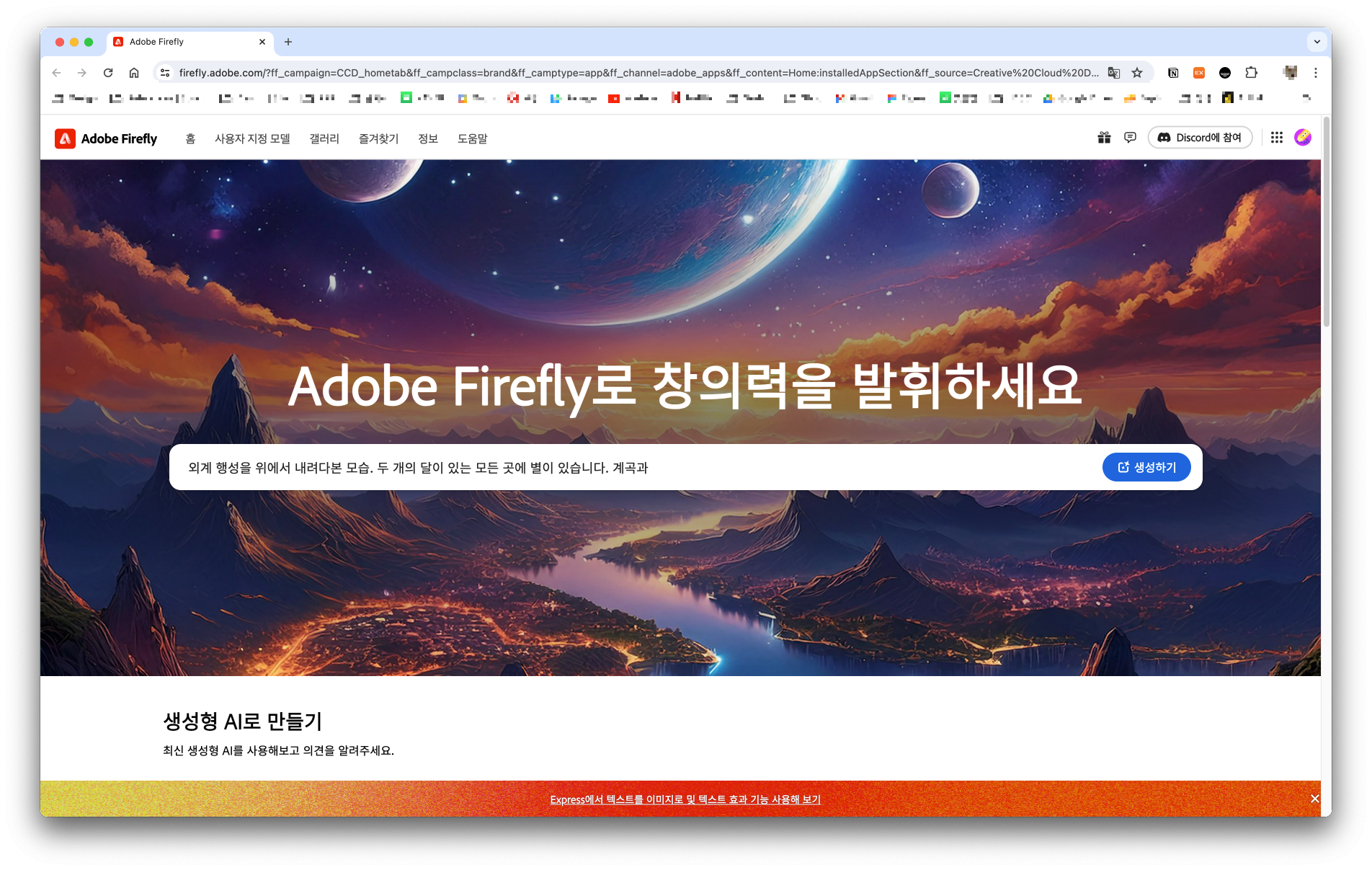Open 즐겨찾기 navigation item
Screen dimensions: 1372x870
[379, 138]
